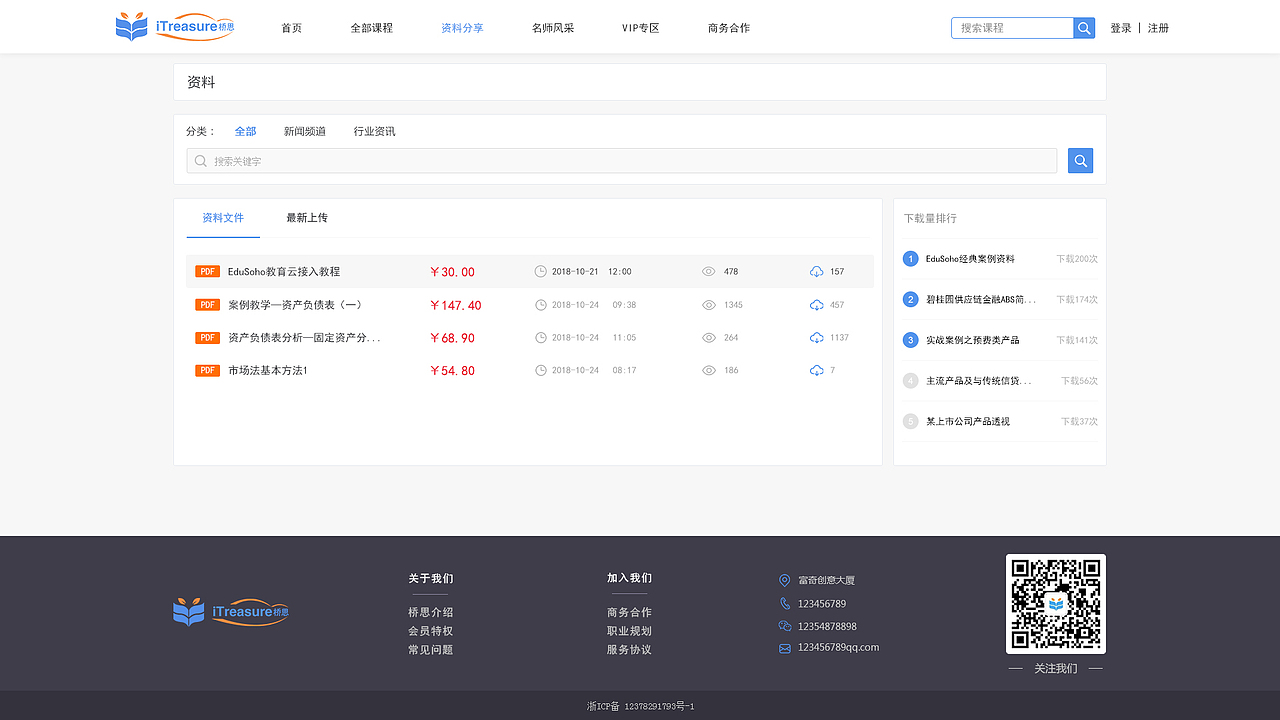Select the 新闻频道 category filter
Image resolution: width=1280 pixels, height=720 pixels.
tap(304, 131)
